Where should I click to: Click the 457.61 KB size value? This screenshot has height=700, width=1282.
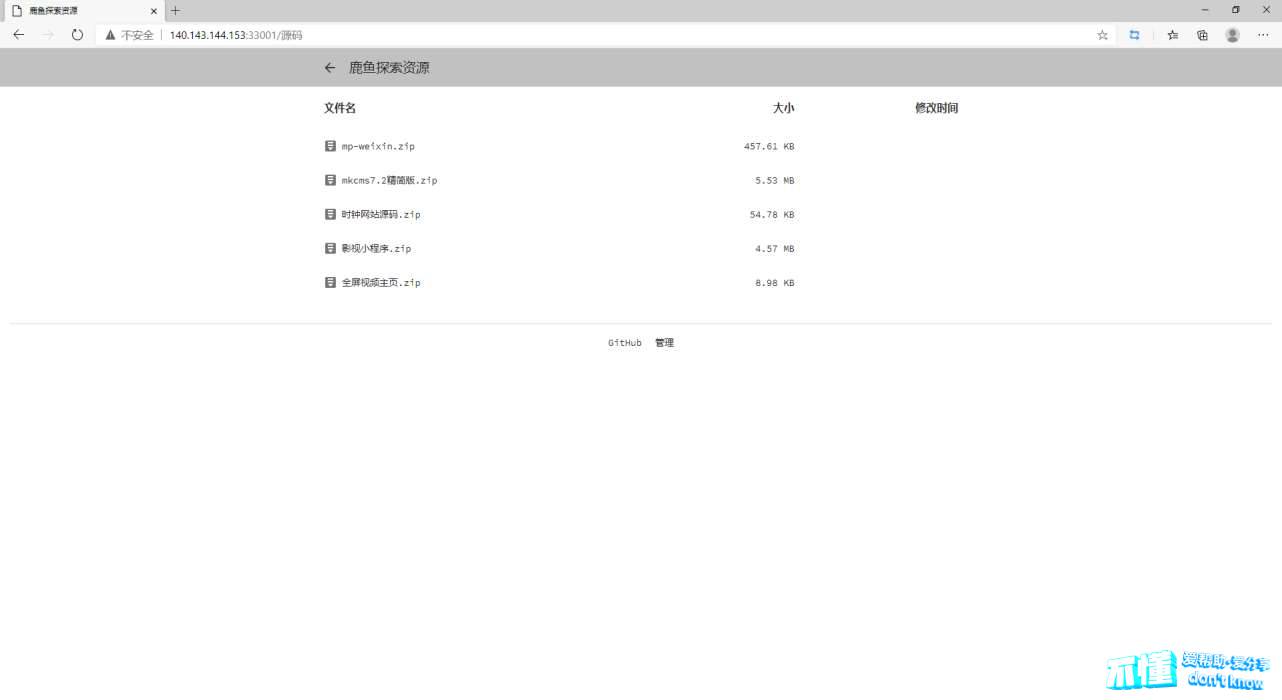pyautogui.click(x=769, y=146)
